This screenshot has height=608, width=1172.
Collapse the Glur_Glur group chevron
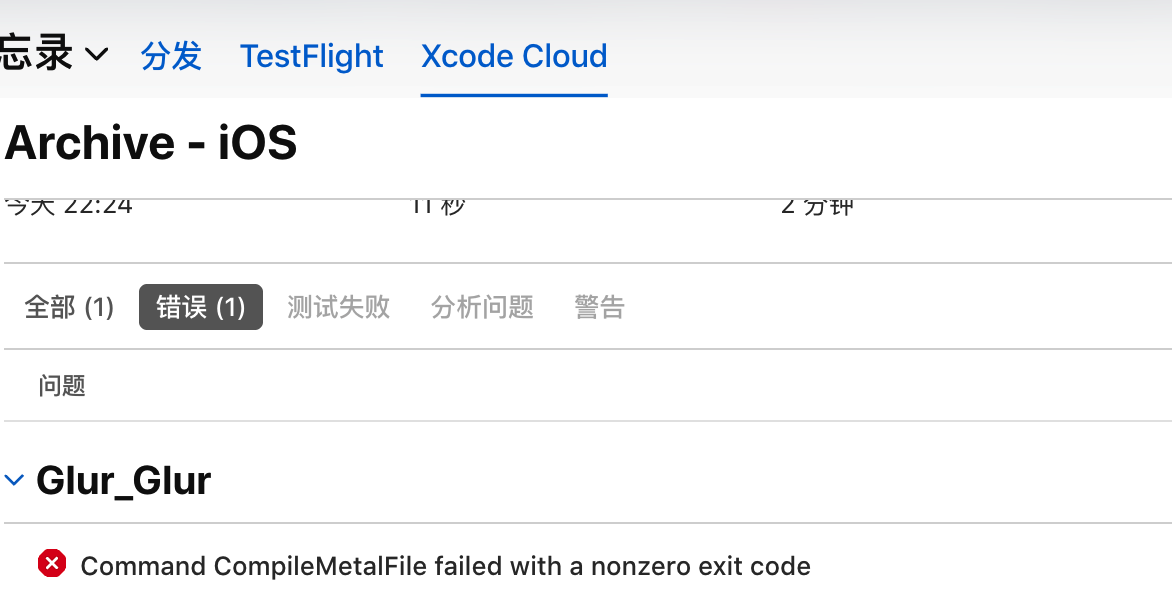14,481
